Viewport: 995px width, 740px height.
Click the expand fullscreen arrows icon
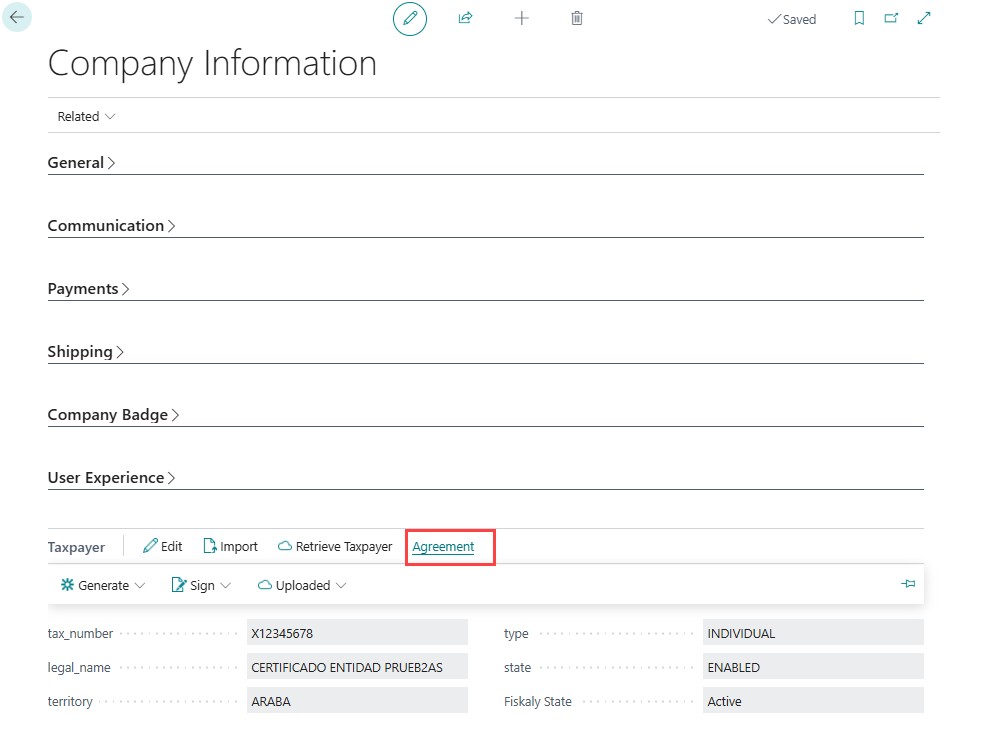pyautogui.click(x=924, y=18)
